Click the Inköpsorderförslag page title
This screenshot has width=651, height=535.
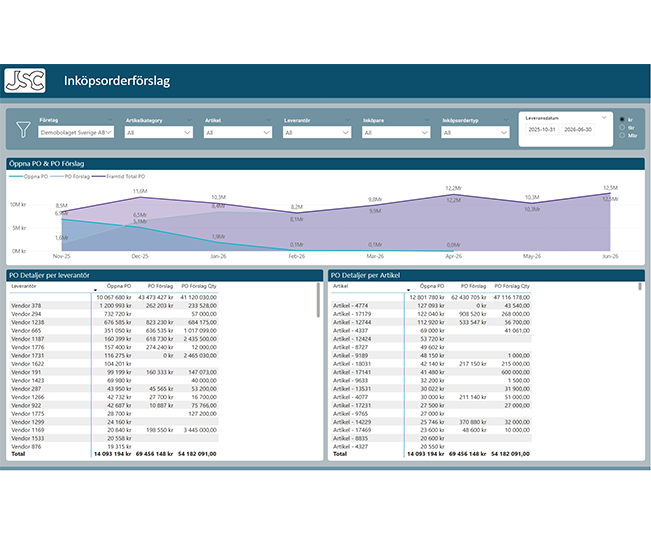[x=117, y=81]
